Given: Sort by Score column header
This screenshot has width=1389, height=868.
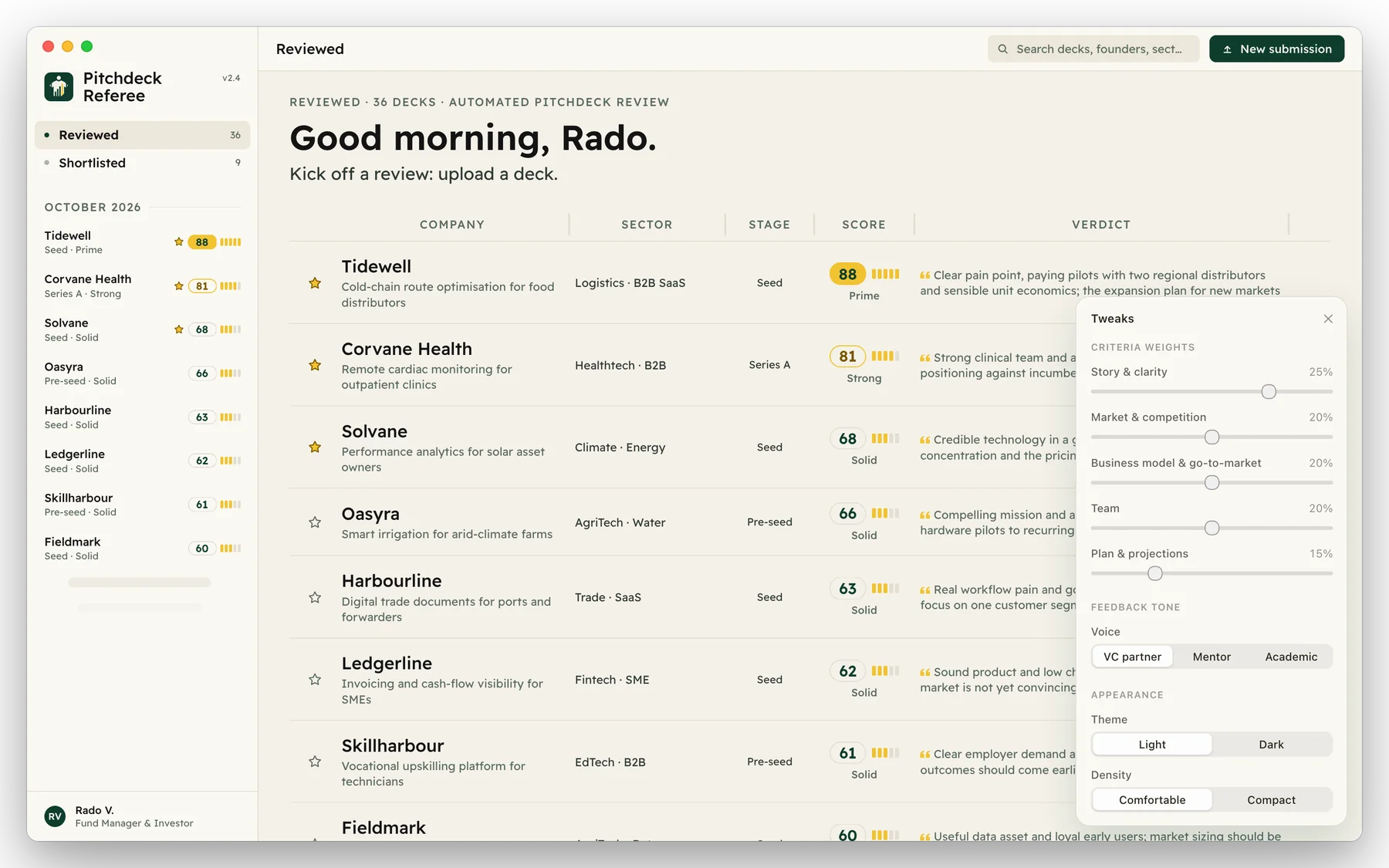Looking at the screenshot, I should click(x=863, y=225).
